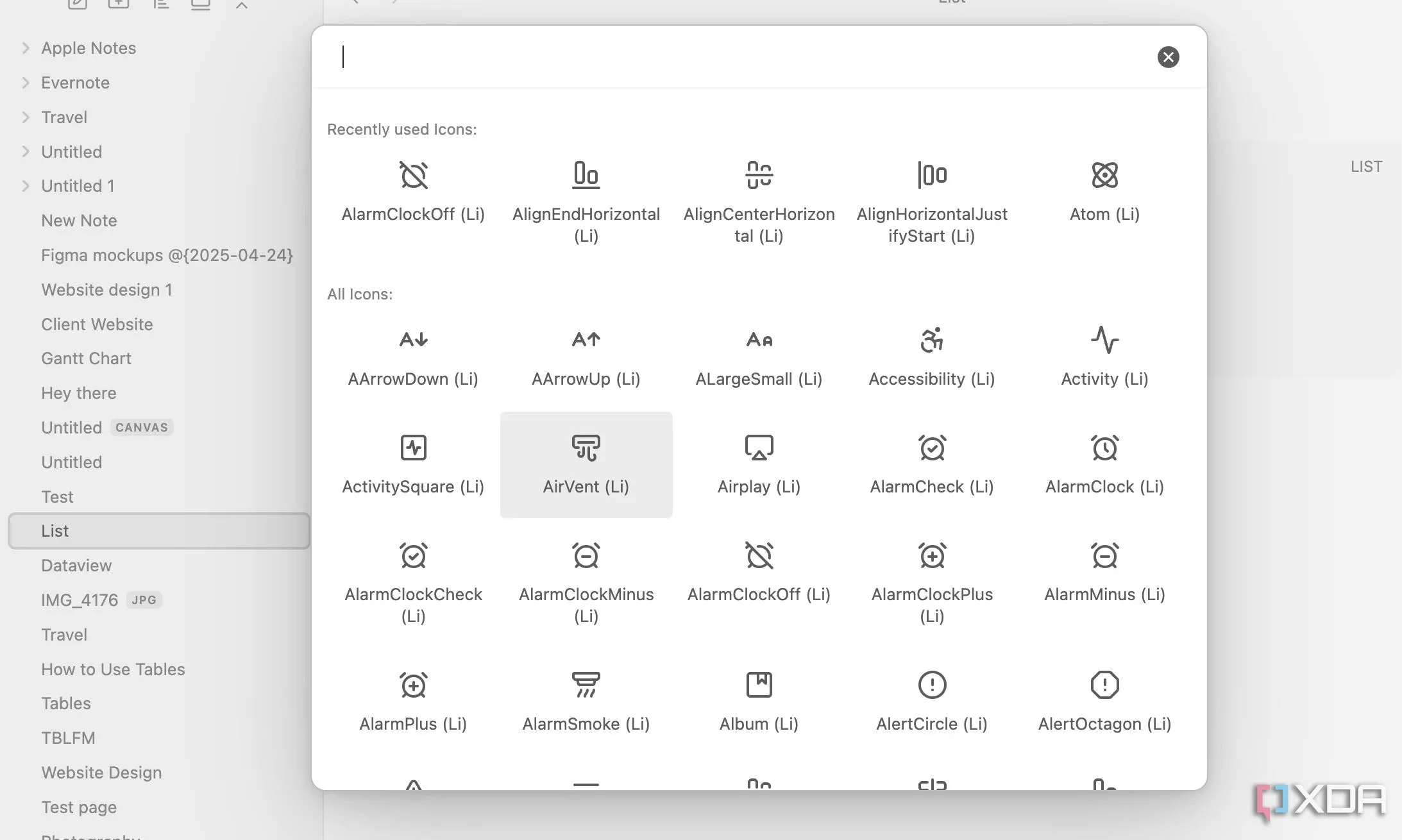This screenshot has height=840, width=1402.
Task: Pick the AlarmSmoke (Li) icon
Action: click(x=586, y=702)
